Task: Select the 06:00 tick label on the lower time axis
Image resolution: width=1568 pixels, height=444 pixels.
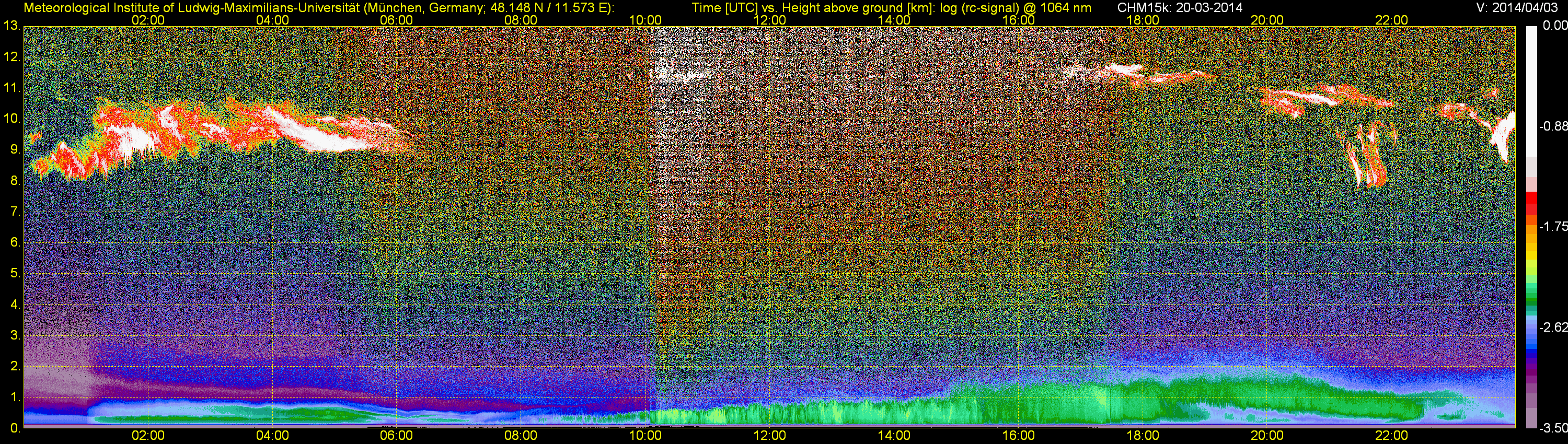Action: pos(396,436)
